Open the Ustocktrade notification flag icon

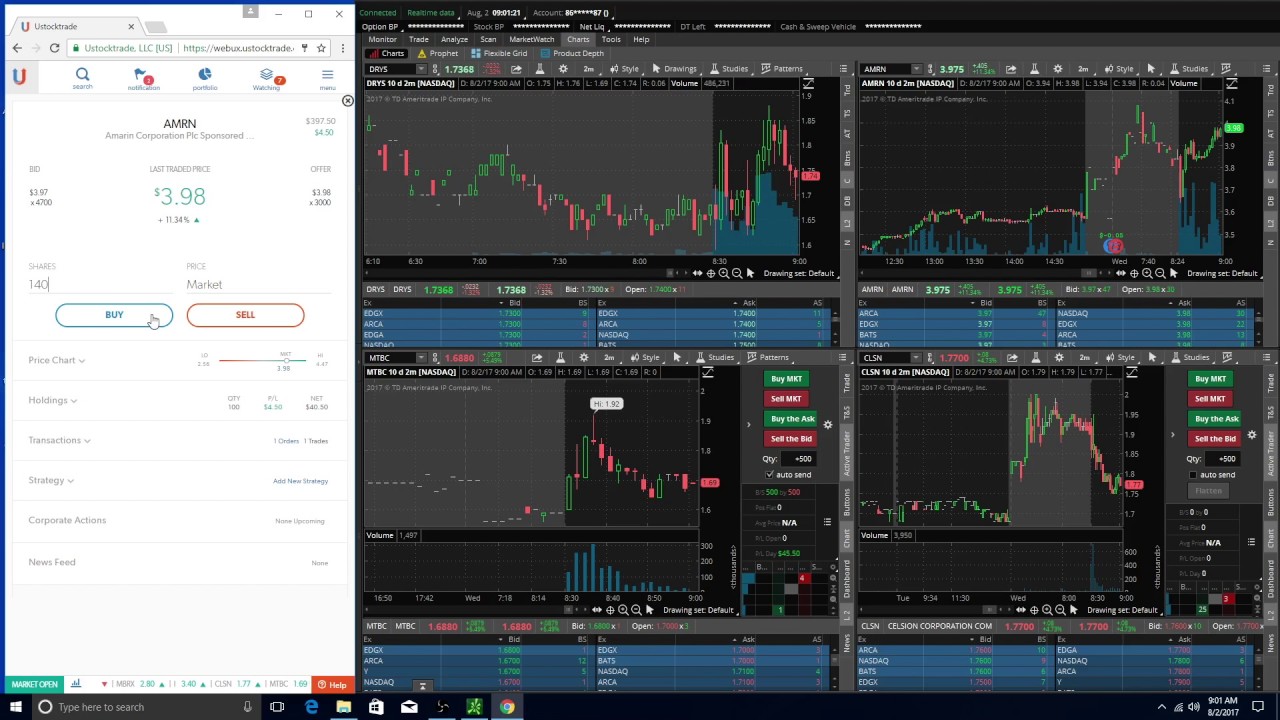point(143,76)
